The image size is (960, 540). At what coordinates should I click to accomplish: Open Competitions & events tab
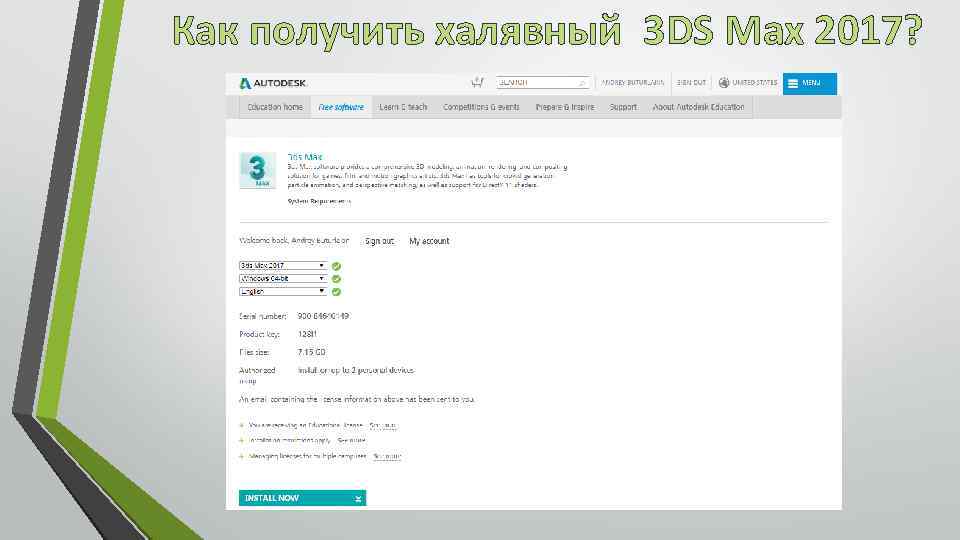pos(481,107)
